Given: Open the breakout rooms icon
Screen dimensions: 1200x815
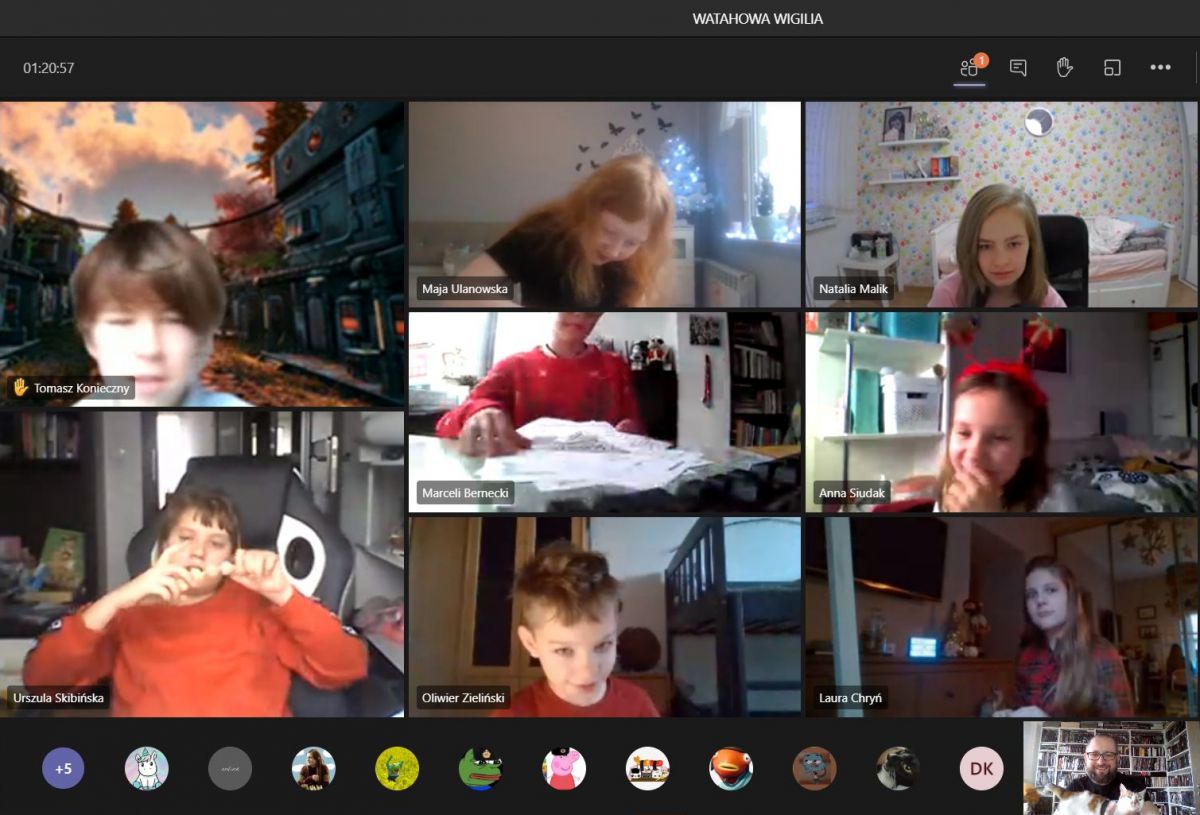Looking at the screenshot, I should click(1112, 68).
